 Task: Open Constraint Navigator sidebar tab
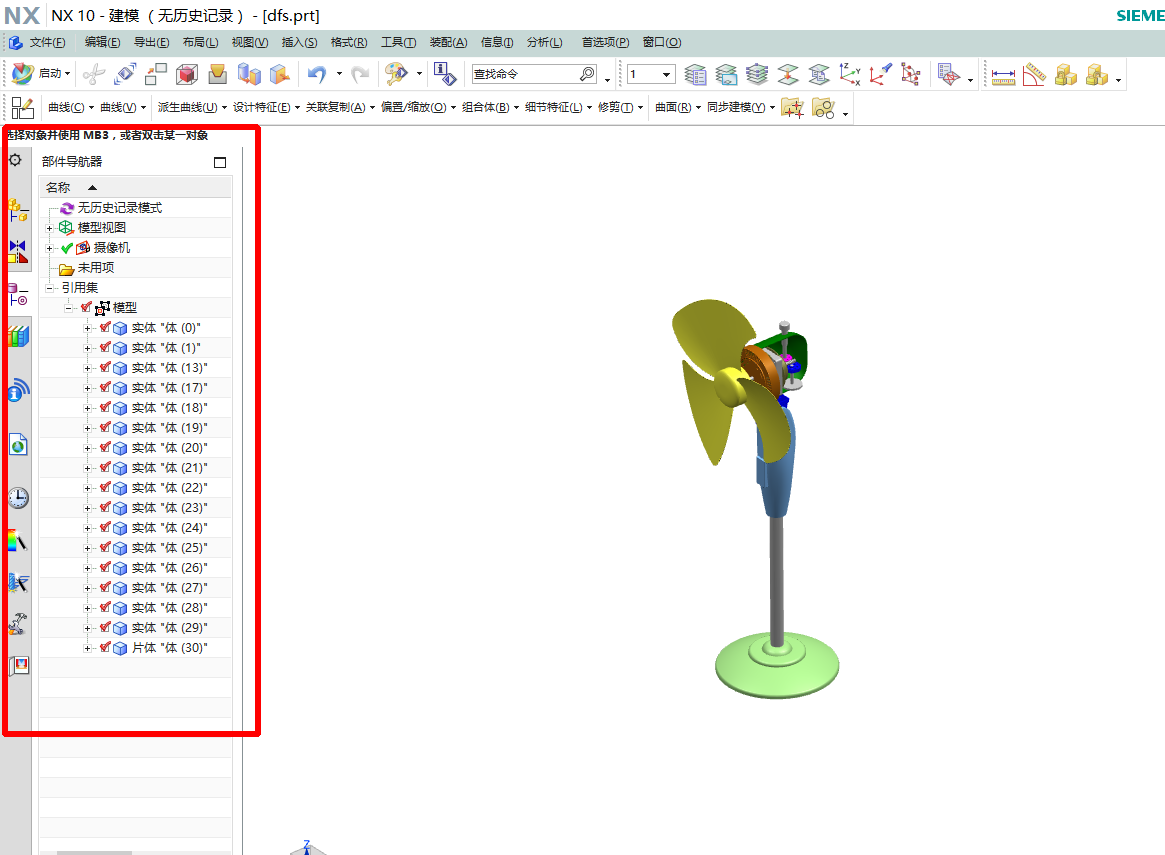[x=19, y=252]
